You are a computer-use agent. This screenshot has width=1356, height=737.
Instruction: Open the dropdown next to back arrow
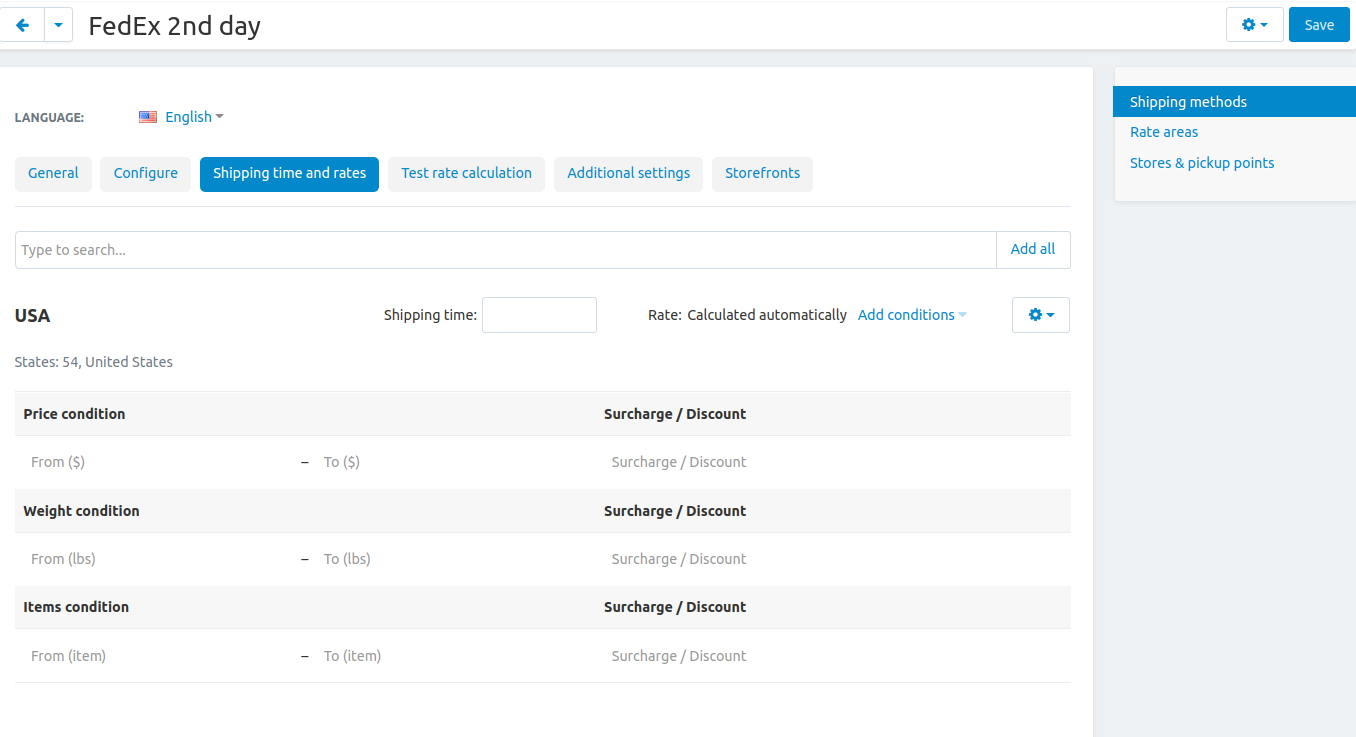[x=58, y=25]
